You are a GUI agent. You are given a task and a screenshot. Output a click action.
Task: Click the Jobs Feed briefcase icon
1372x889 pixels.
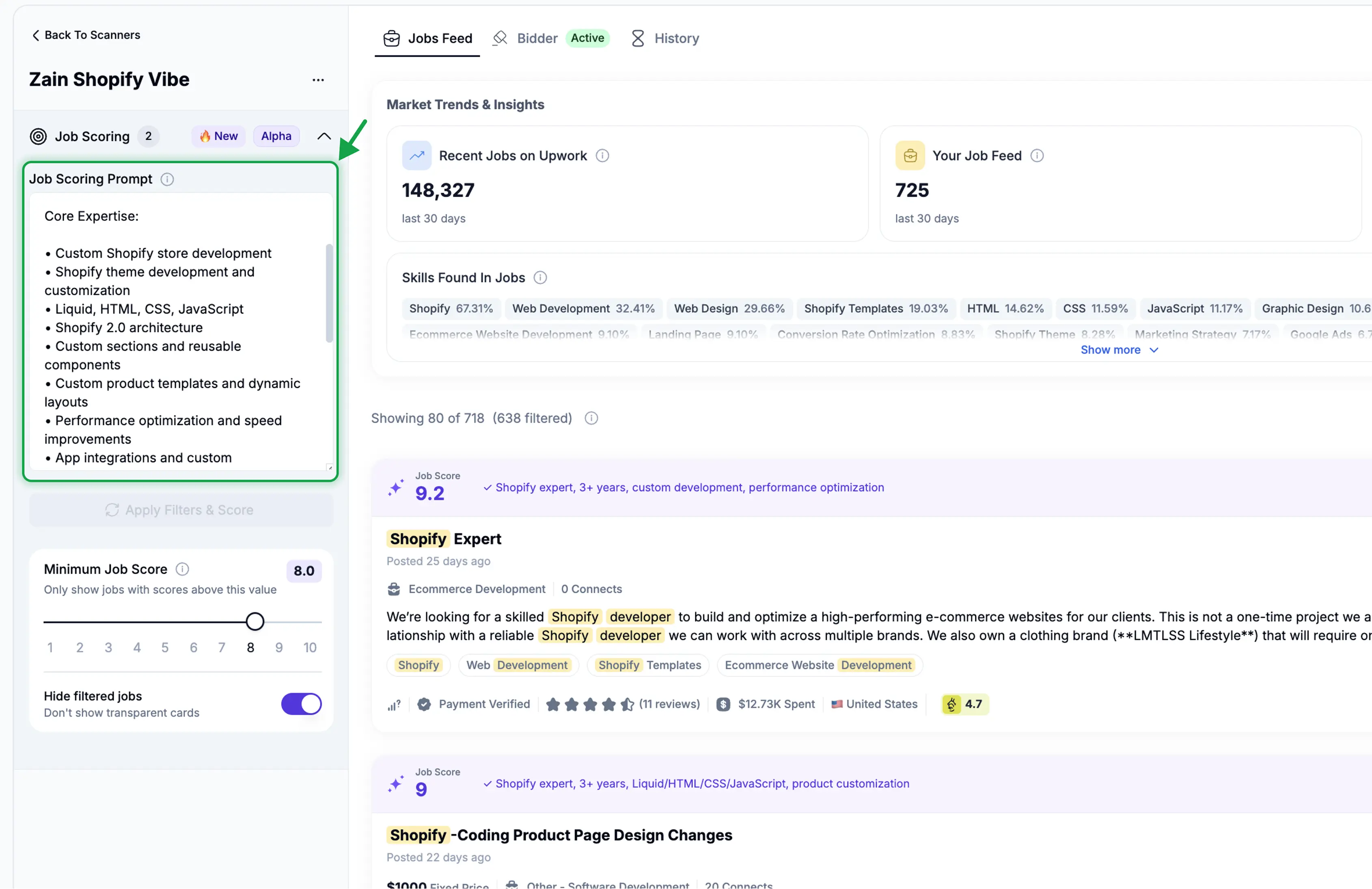[x=391, y=39]
